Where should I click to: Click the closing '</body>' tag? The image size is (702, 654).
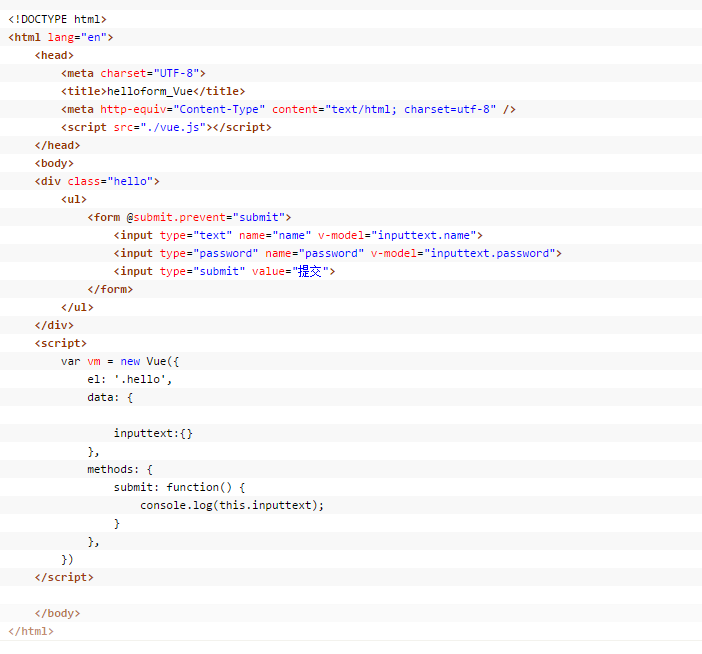(x=57, y=613)
